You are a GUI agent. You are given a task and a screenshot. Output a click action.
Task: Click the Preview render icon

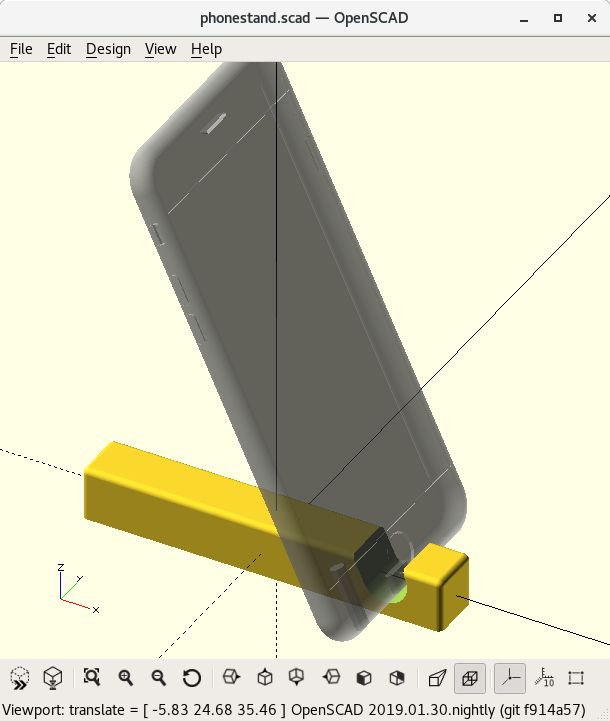coord(20,678)
